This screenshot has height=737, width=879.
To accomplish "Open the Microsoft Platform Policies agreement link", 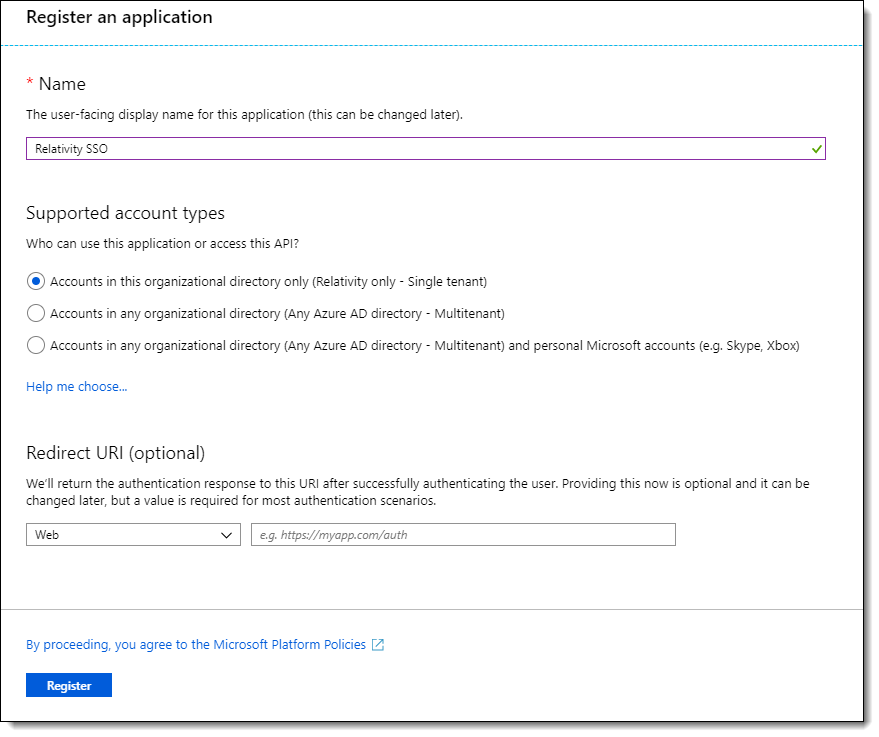I will pos(196,645).
